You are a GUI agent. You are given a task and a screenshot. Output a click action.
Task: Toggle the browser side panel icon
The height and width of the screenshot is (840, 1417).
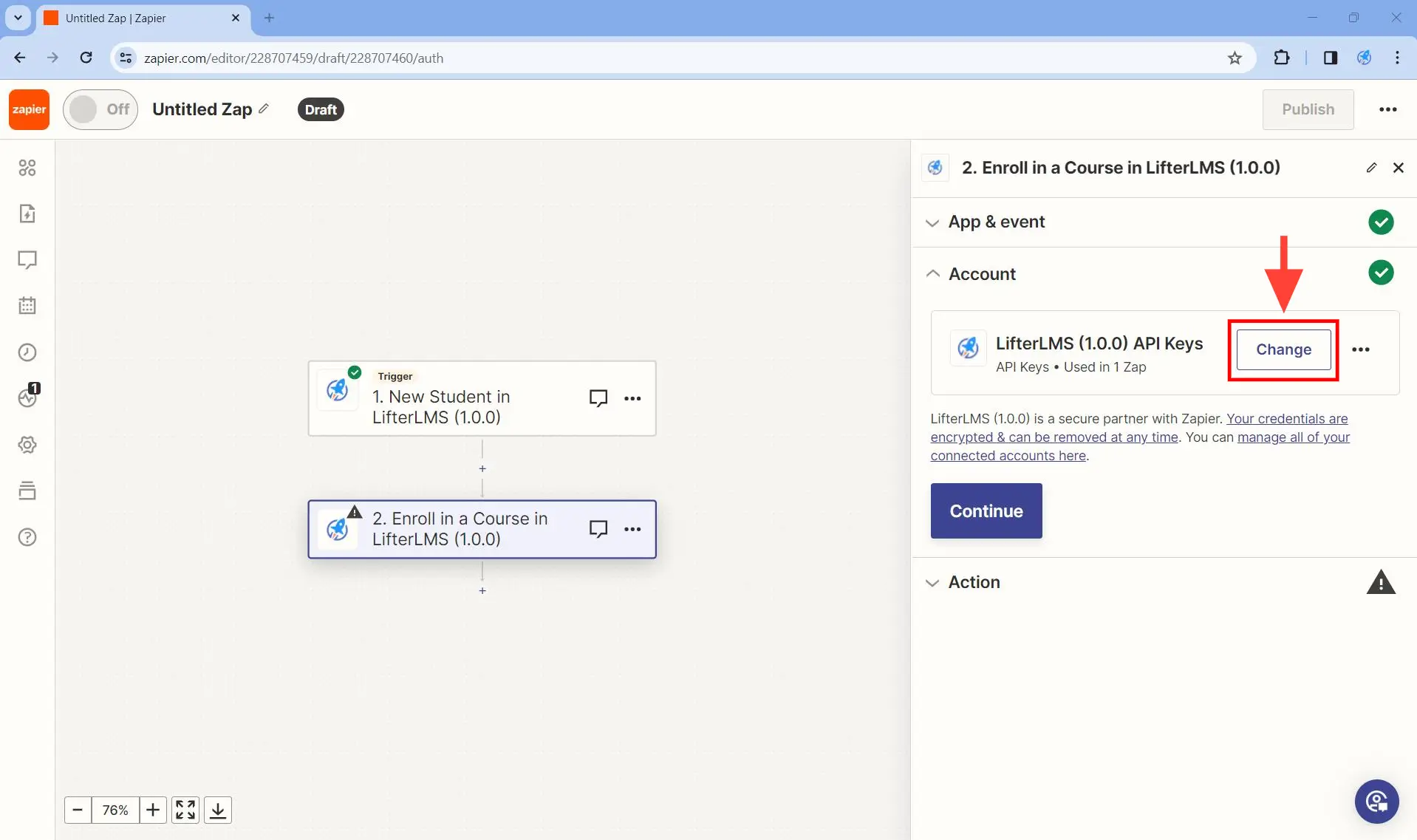pyautogui.click(x=1330, y=58)
